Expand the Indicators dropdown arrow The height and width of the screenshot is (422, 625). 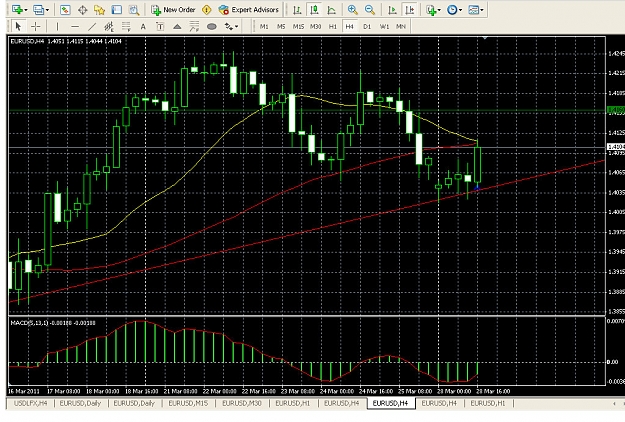pos(439,10)
